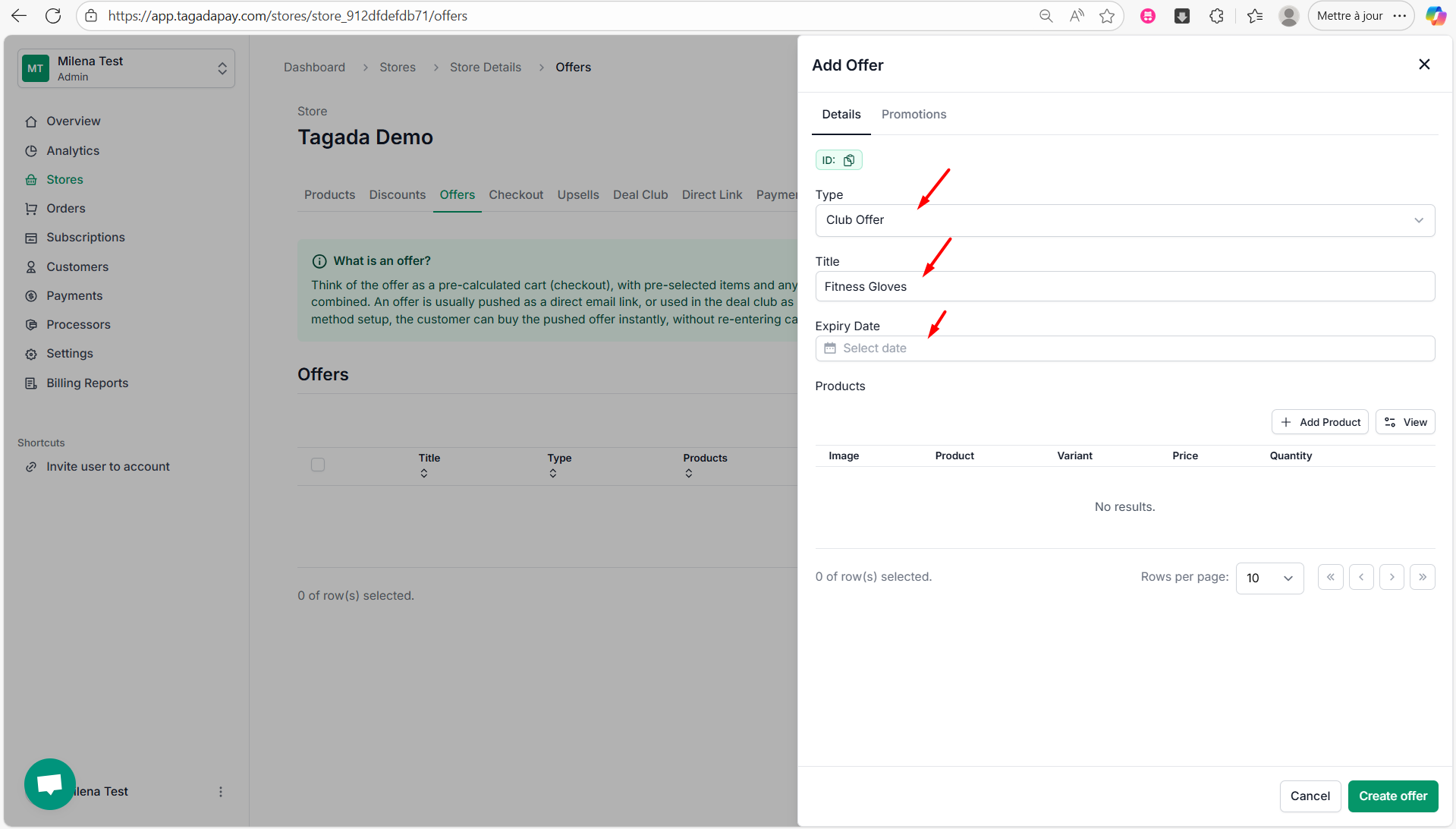Bookmark this page with the star icon
Viewport: 1456px width, 829px height.
1107,16
